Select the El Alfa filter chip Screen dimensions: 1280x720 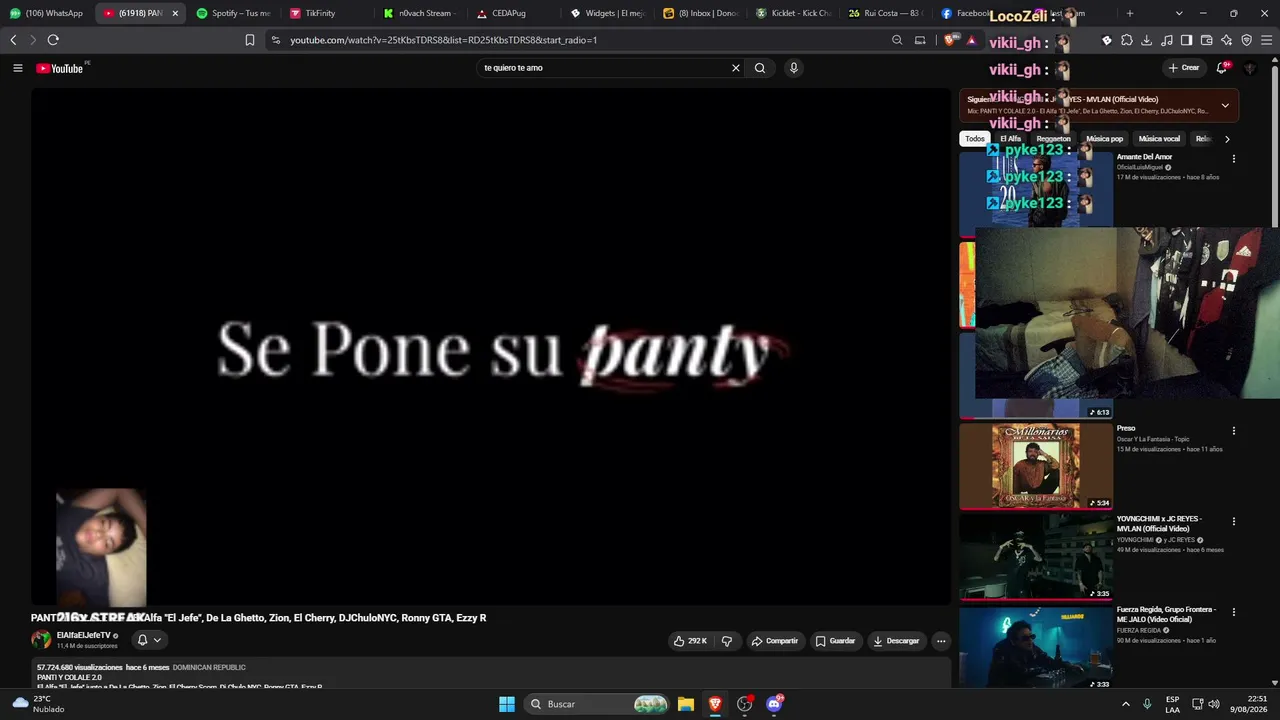click(x=1011, y=139)
